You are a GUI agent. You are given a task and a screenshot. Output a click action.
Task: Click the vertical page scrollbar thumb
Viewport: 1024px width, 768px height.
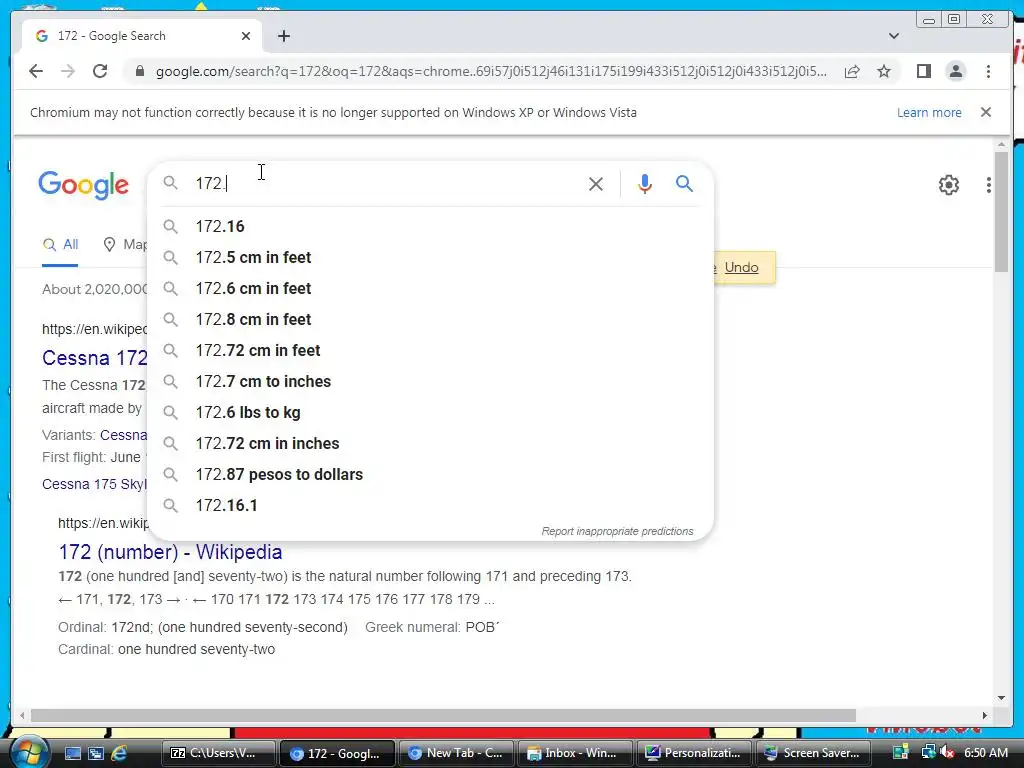pyautogui.click(x=1001, y=212)
